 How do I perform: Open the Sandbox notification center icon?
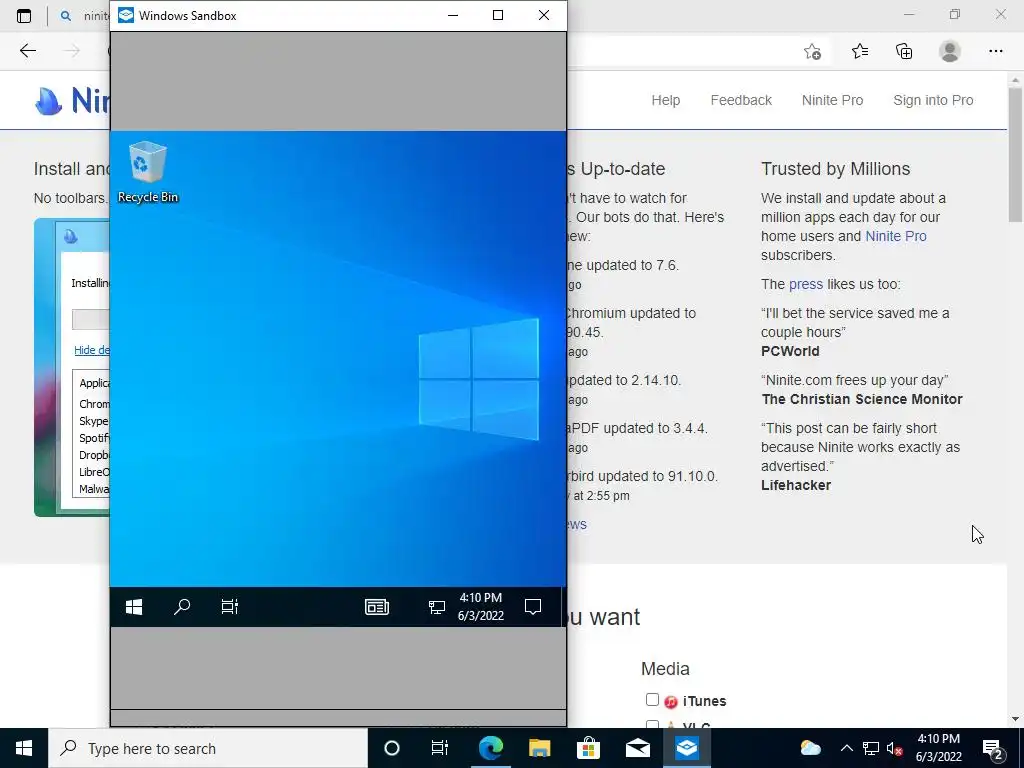point(533,607)
